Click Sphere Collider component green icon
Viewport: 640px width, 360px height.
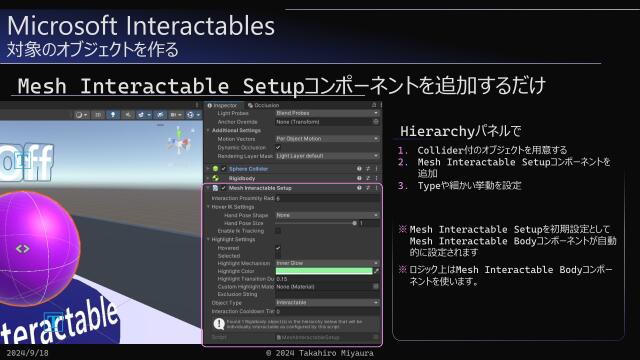click(216, 169)
